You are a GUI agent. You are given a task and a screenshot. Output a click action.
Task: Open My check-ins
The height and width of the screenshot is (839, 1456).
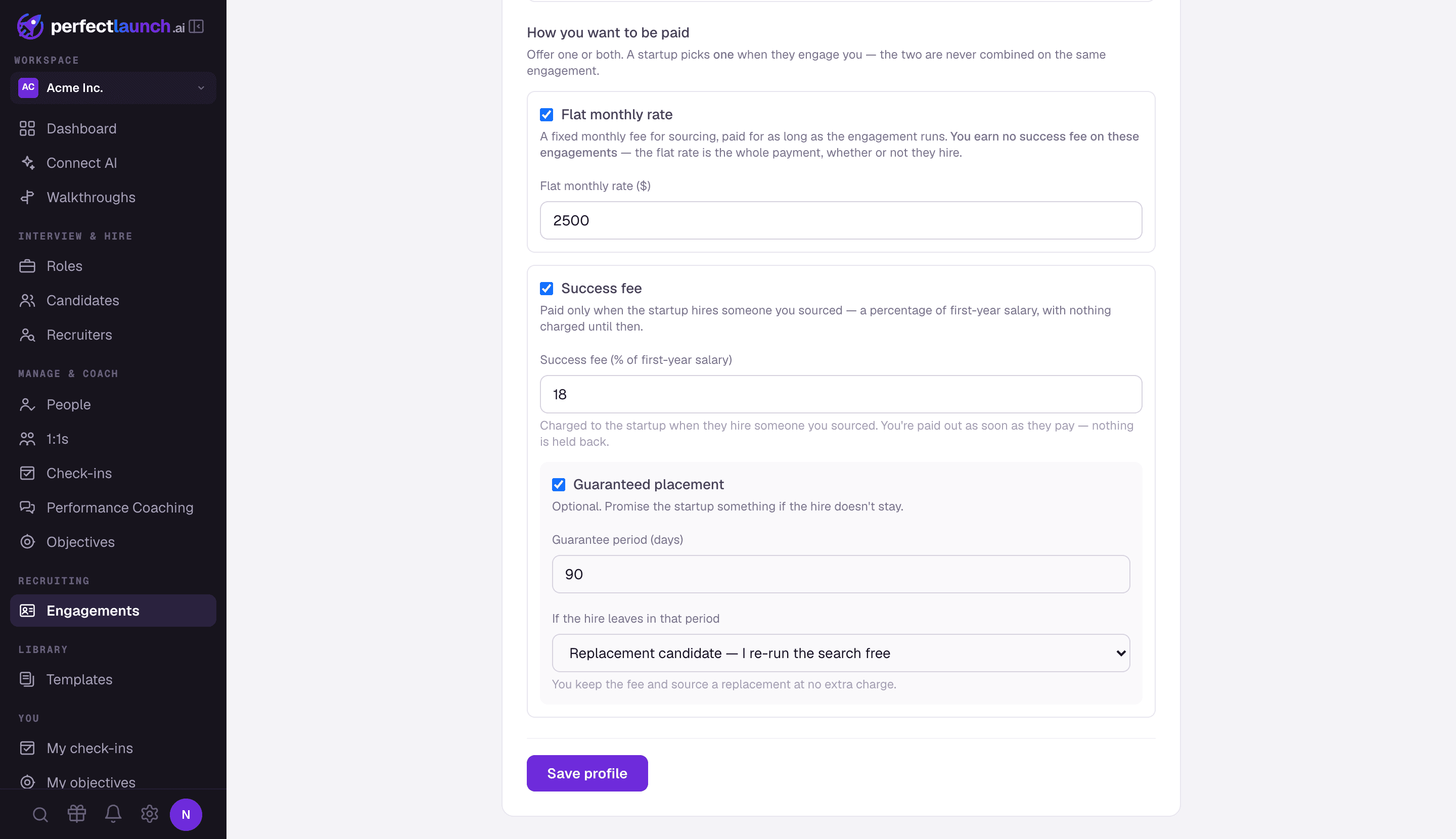click(x=113, y=748)
